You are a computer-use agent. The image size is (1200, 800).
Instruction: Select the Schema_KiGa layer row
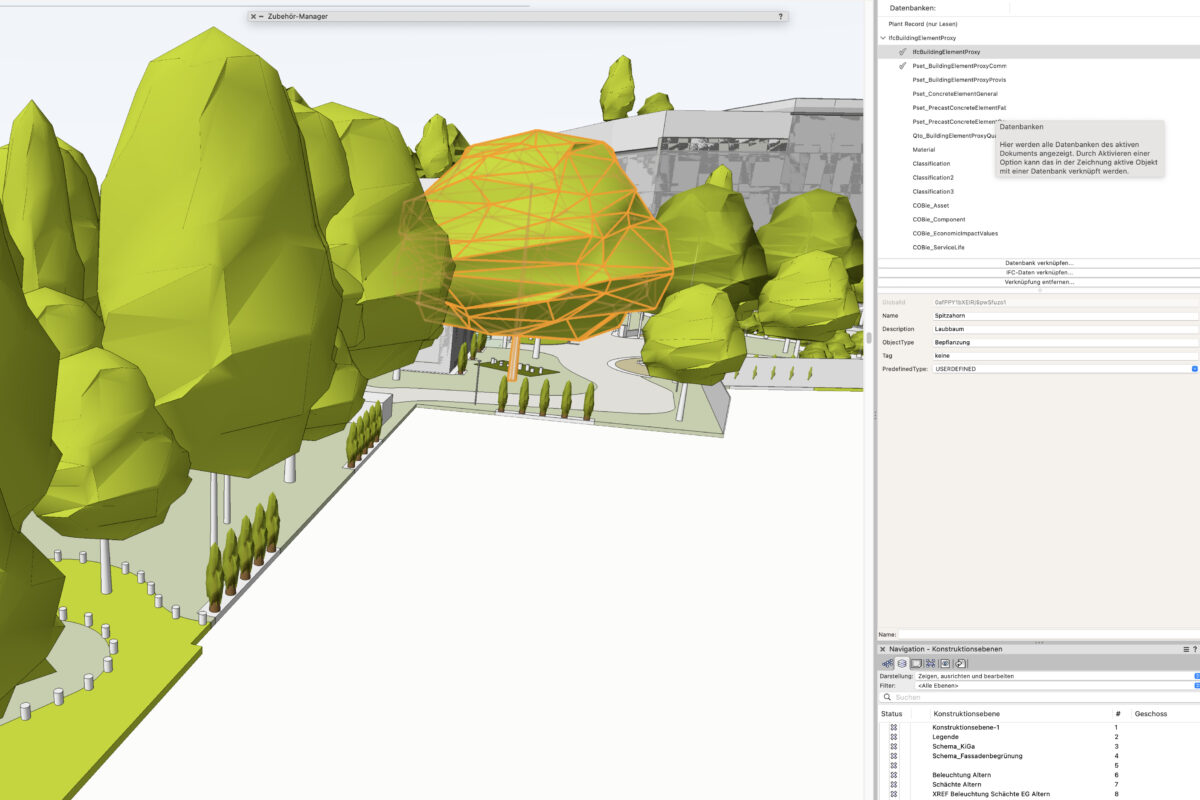tap(954, 746)
